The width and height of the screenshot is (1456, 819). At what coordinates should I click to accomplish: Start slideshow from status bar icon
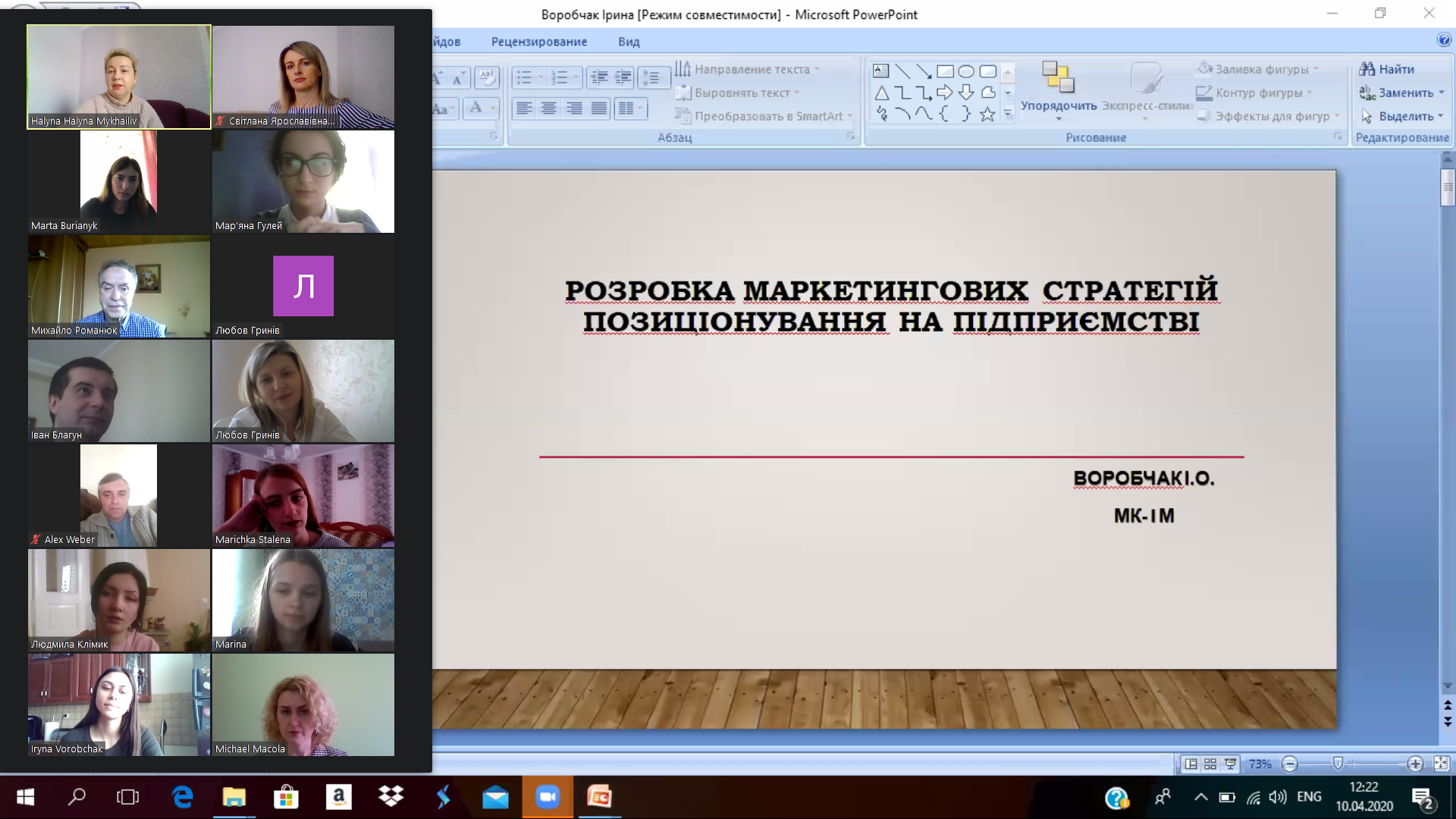[1230, 764]
